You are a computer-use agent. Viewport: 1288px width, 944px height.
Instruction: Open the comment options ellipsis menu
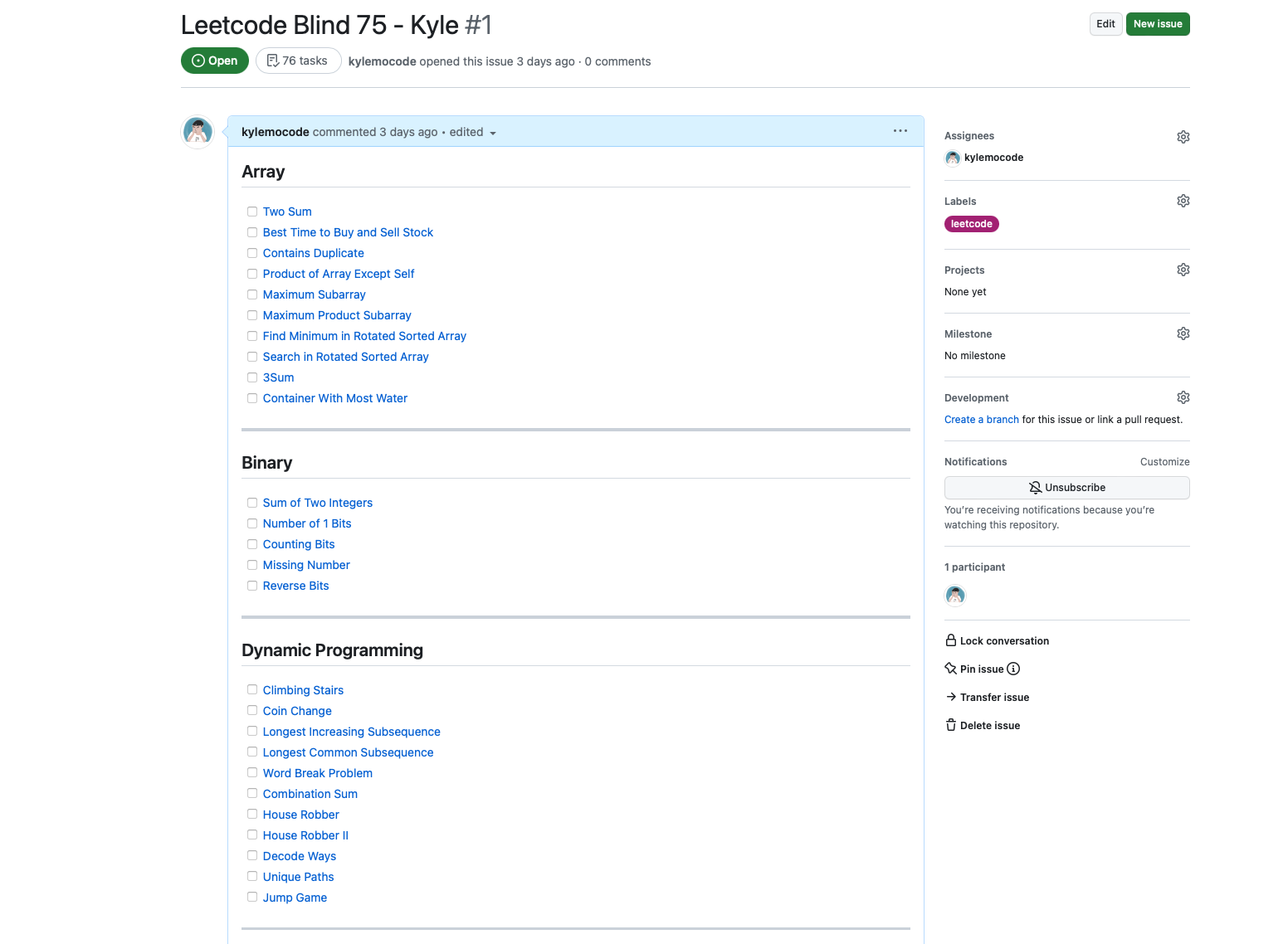click(x=900, y=131)
